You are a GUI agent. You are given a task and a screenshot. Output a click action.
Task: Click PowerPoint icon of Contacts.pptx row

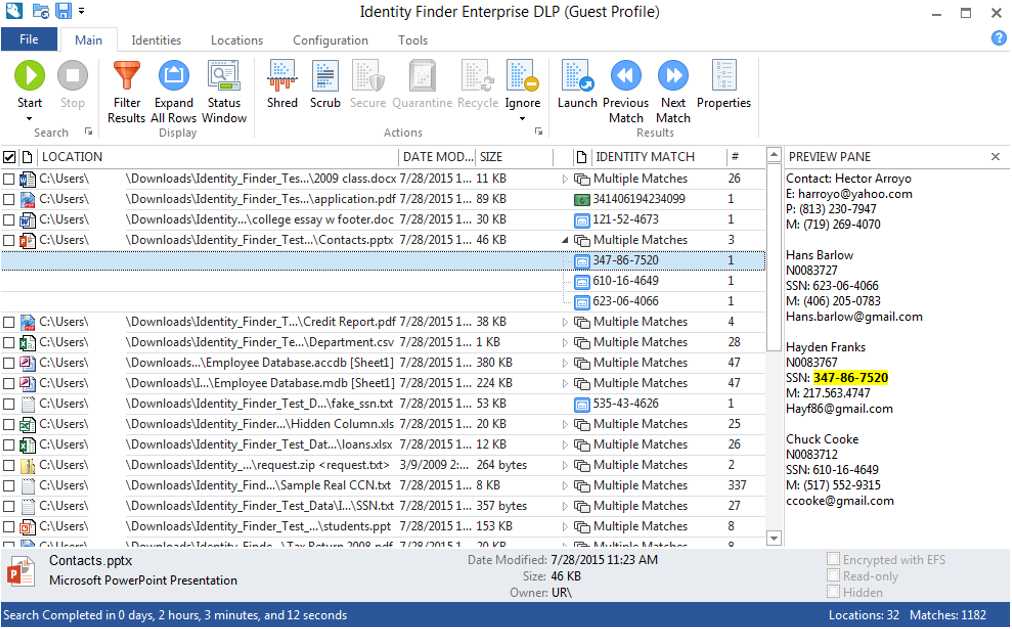(27, 240)
